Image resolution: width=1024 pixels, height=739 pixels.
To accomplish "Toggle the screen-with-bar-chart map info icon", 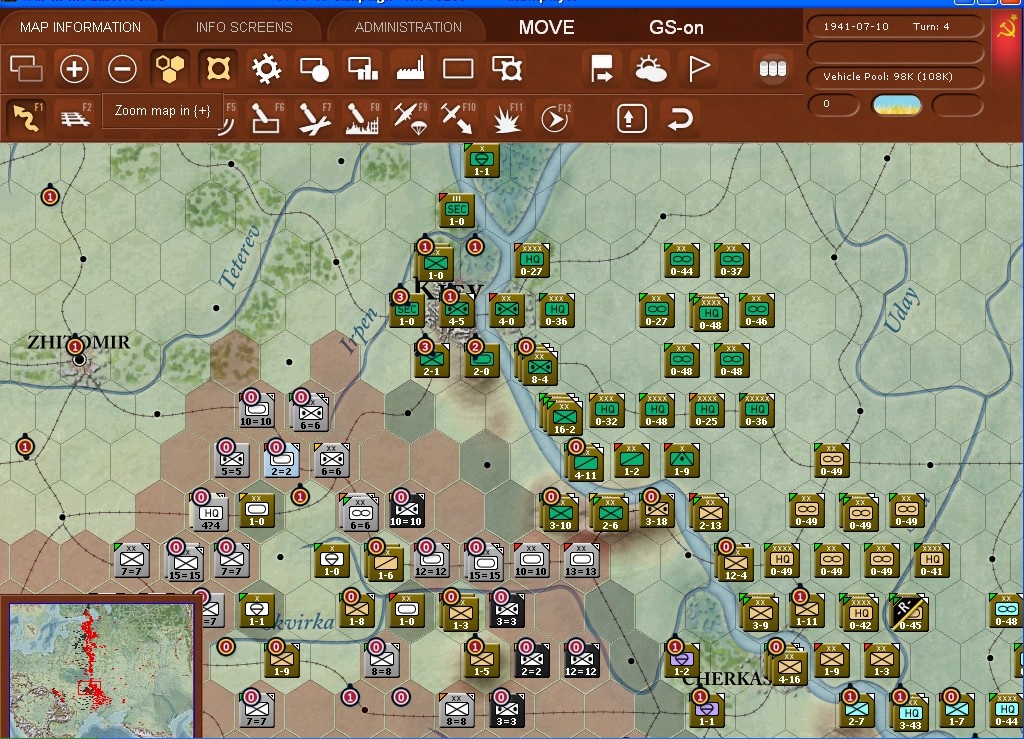I will coord(362,68).
